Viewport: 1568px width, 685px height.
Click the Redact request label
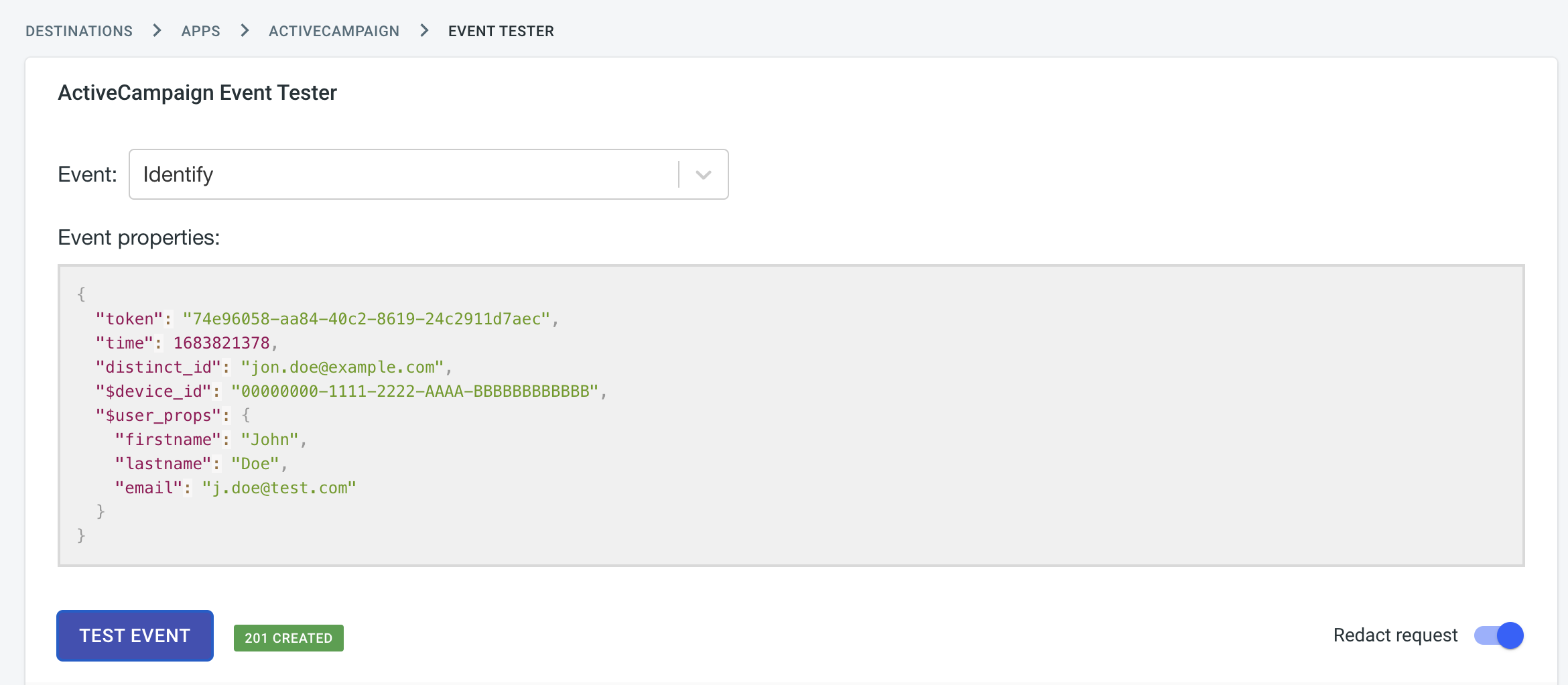pos(1395,635)
